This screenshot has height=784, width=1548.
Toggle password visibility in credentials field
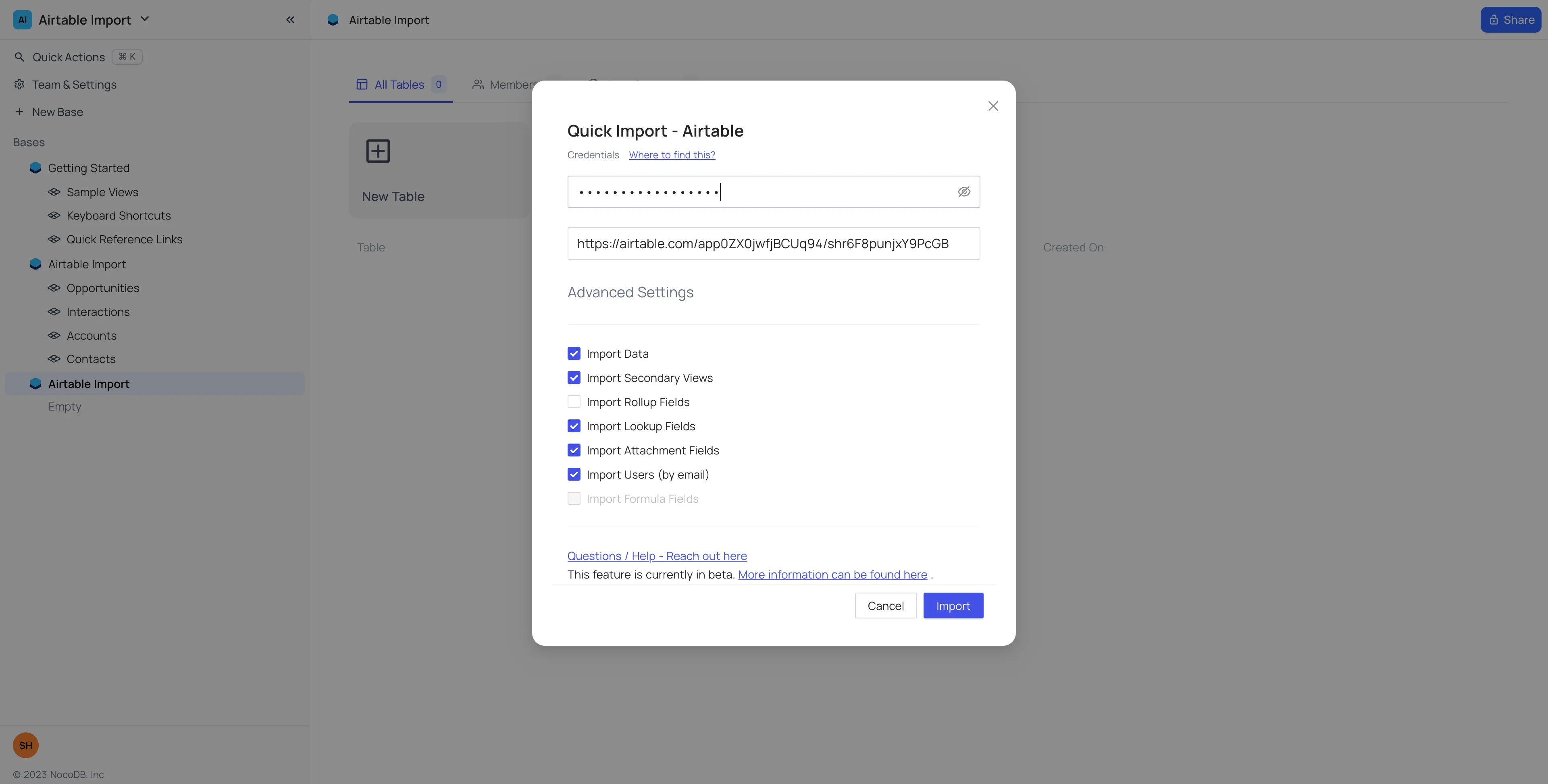pos(964,192)
